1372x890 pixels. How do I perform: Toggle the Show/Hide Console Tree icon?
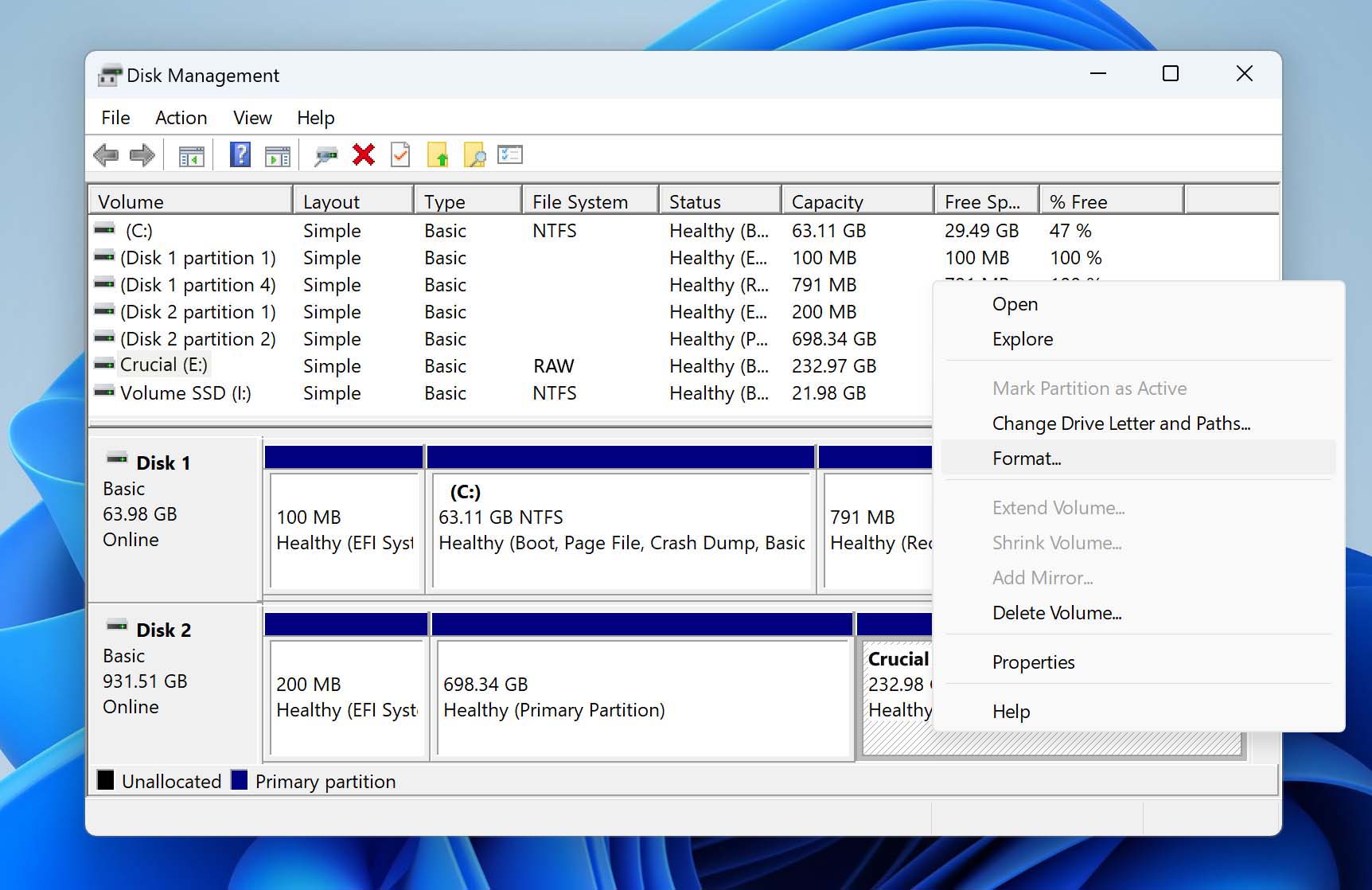(191, 156)
